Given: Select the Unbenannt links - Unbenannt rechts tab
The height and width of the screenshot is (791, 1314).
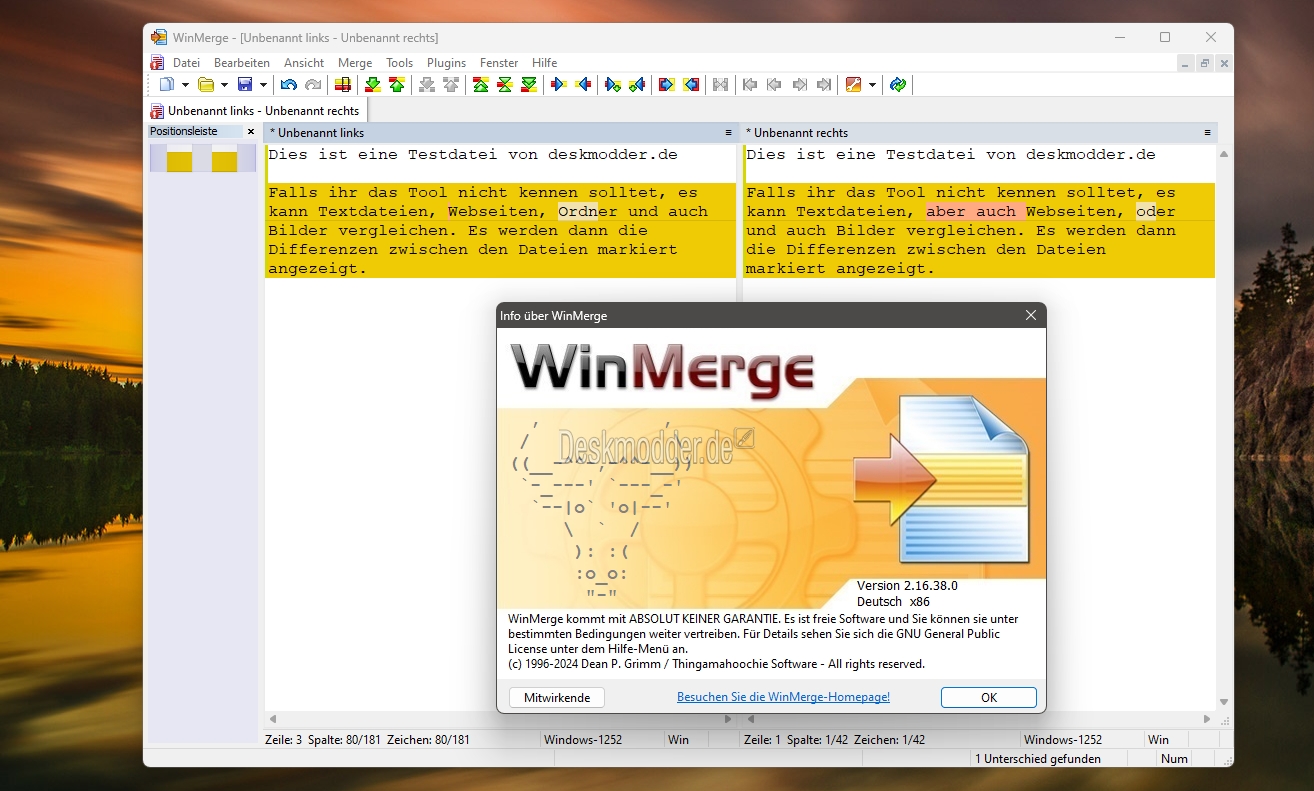Looking at the screenshot, I should pyautogui.click(x=256, y=111).
